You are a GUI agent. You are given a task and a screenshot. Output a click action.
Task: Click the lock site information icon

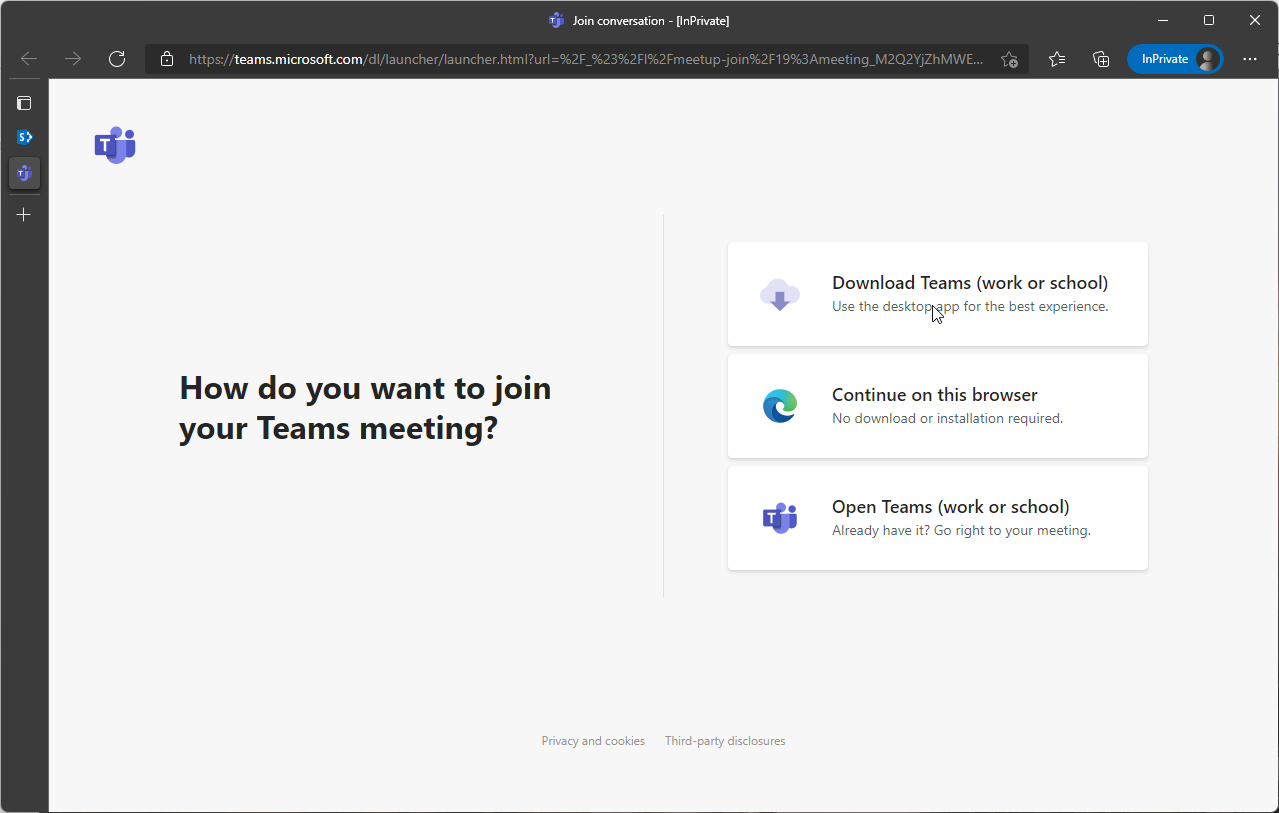coord(167,59)
